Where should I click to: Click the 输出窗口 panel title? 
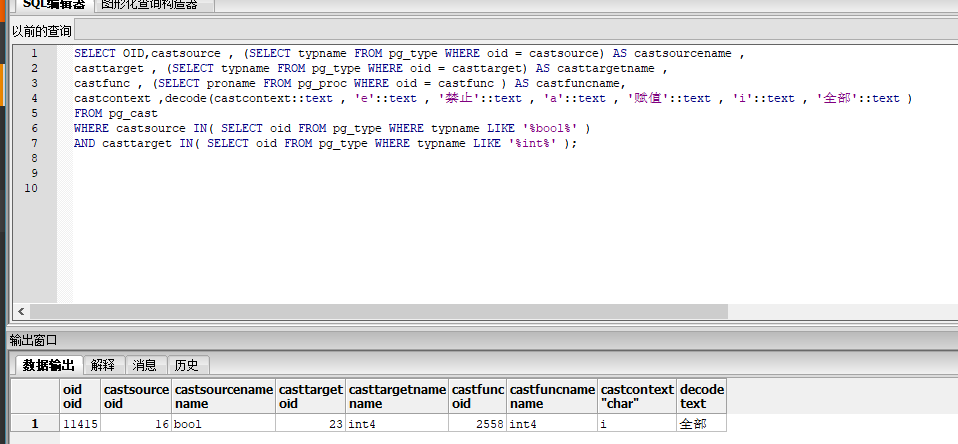click(34, 340)
